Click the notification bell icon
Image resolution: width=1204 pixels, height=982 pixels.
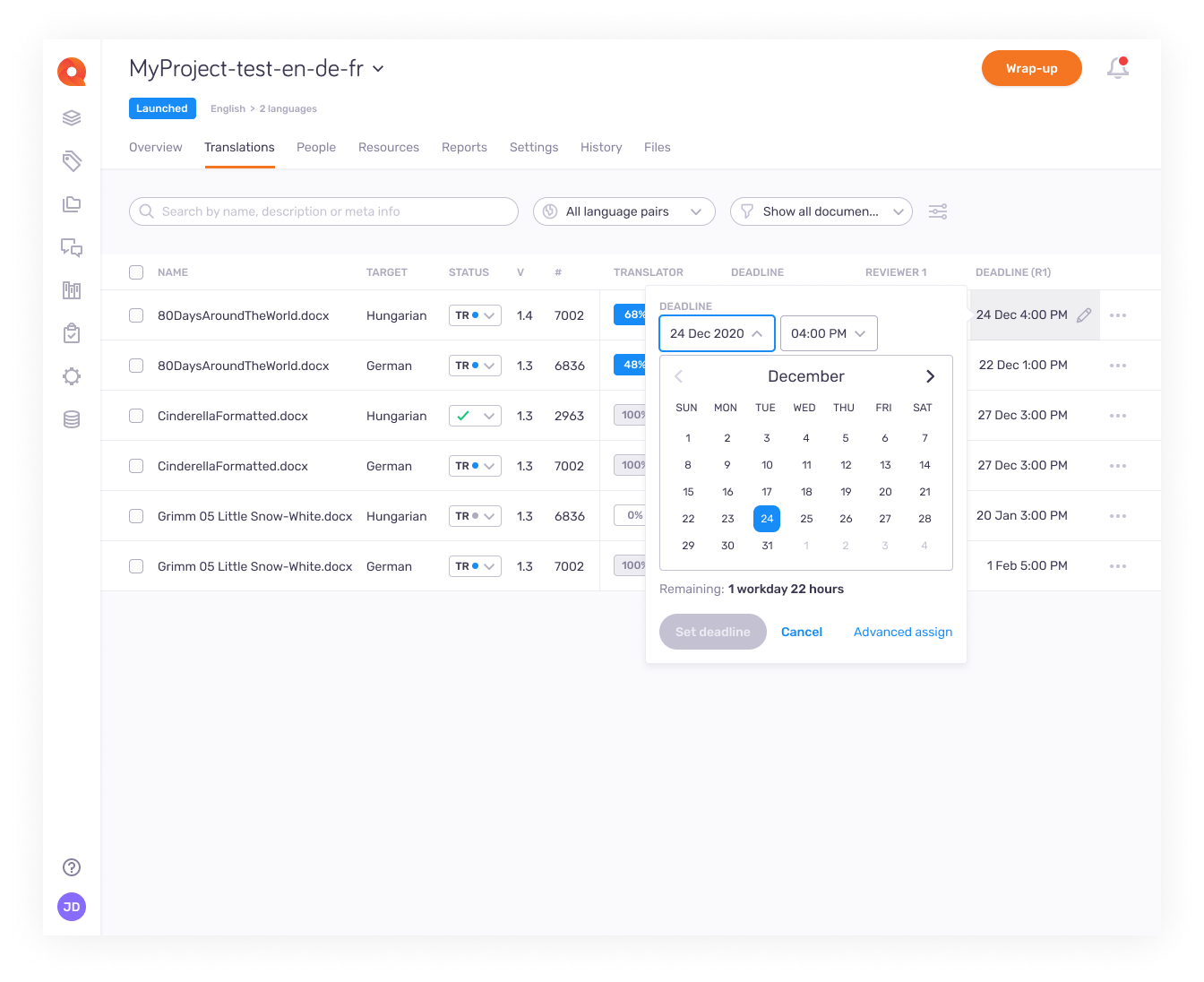point(1117,68)
